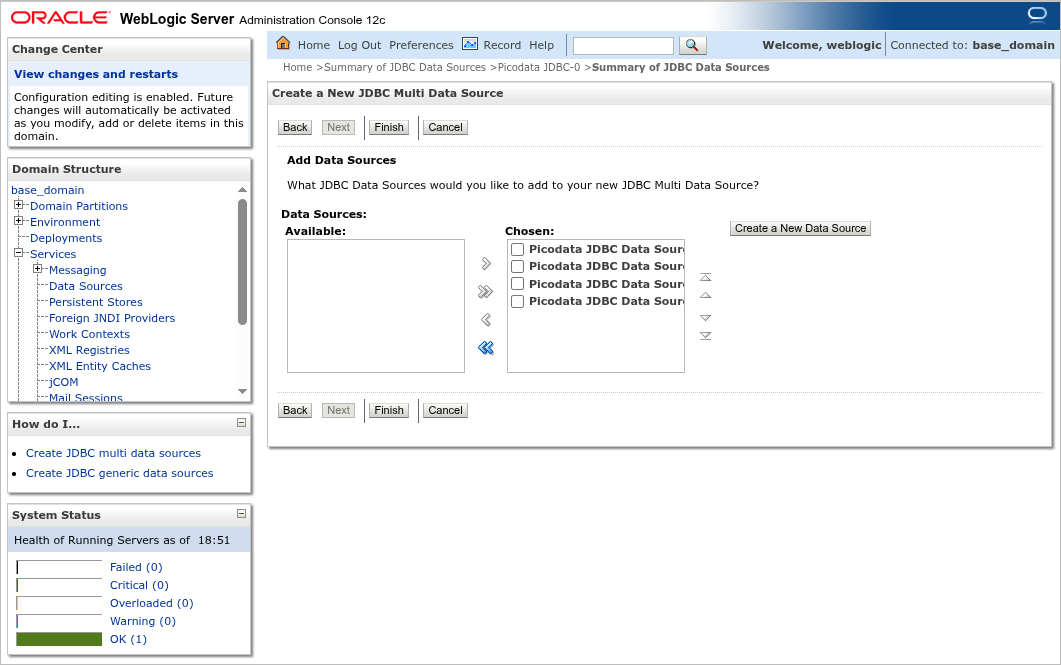
Task: Collapse the System Status panel
Action: [240, 514]
